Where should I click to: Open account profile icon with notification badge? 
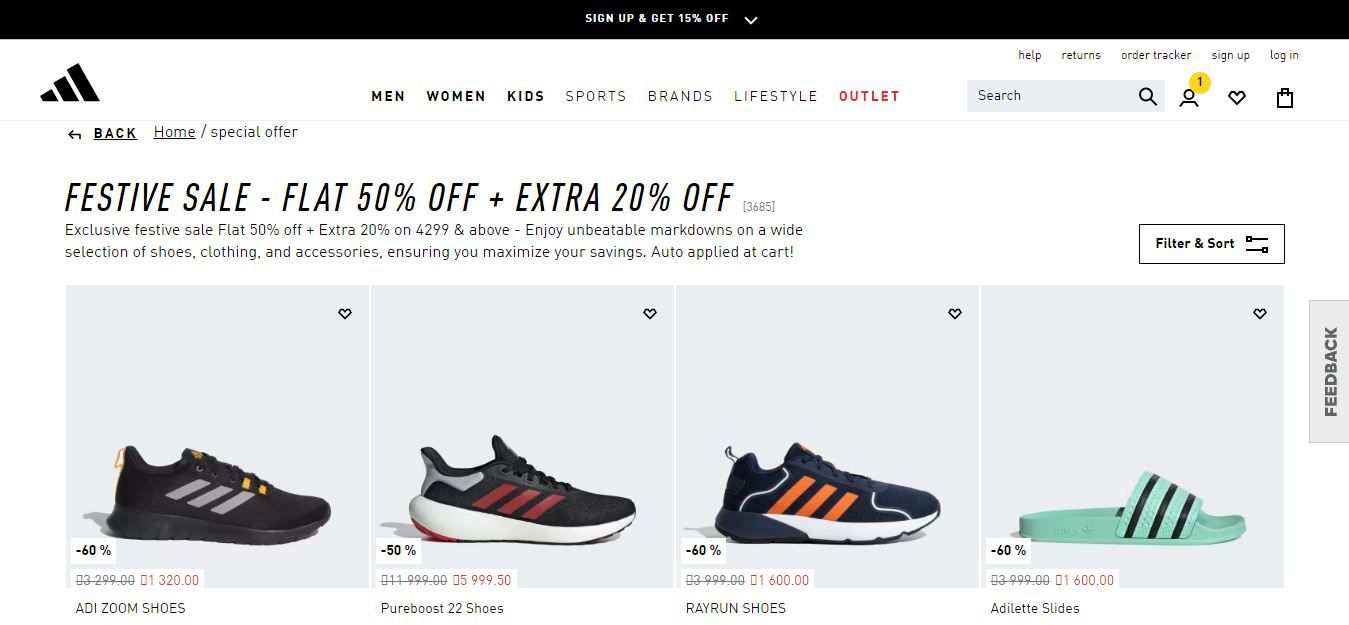click(x=1188, y=97)
